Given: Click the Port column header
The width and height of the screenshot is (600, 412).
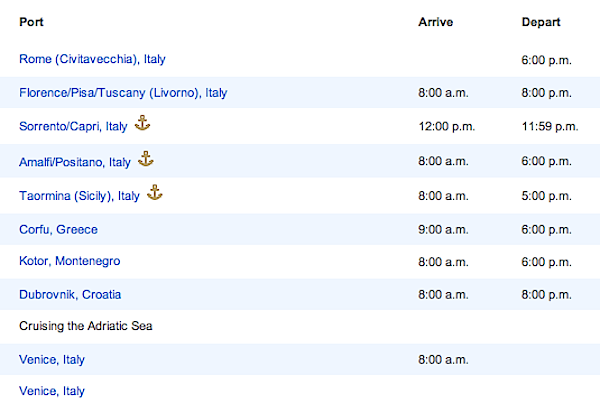Looking at the screenshot, I should click(31, 21).
